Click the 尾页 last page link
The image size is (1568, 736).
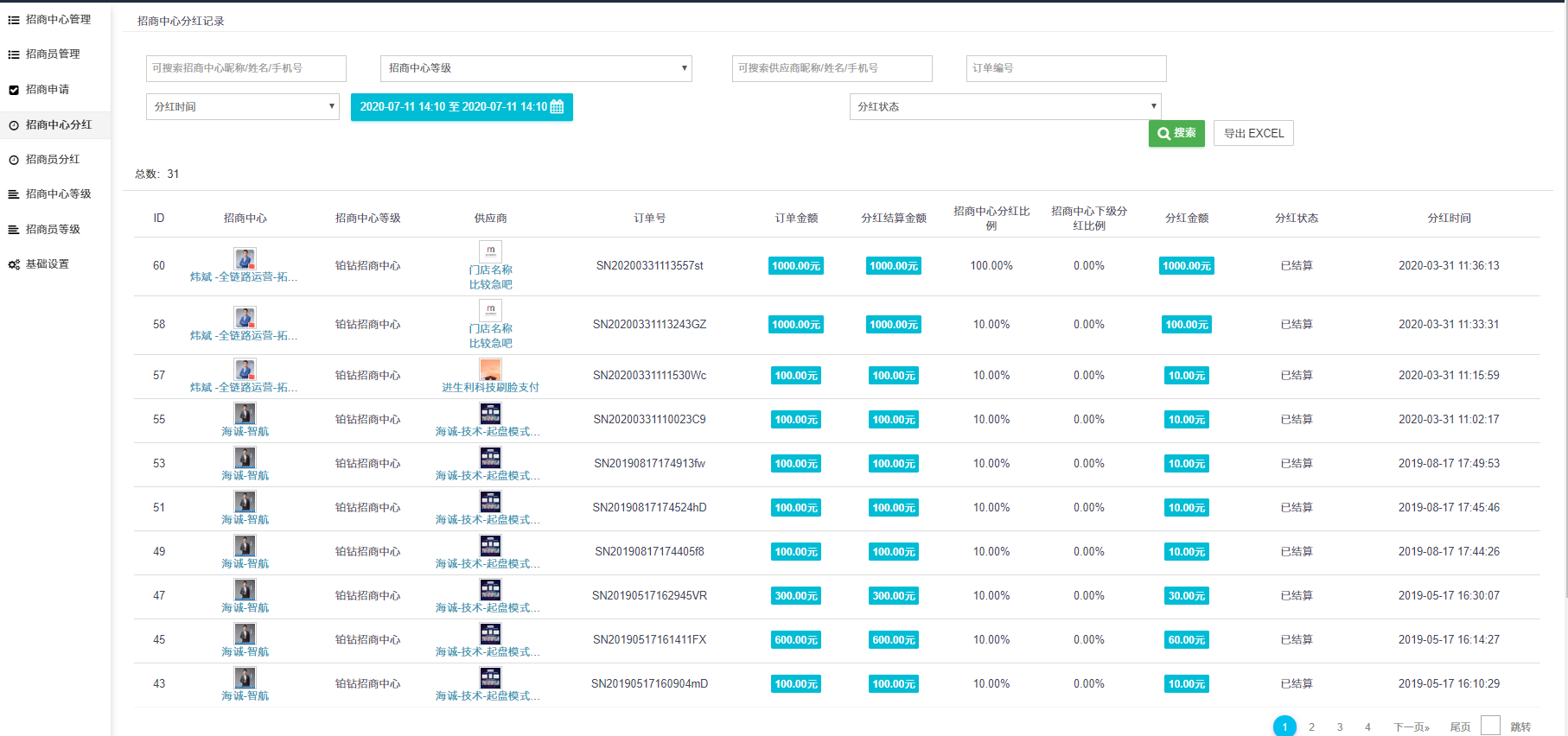point(1460,727)
